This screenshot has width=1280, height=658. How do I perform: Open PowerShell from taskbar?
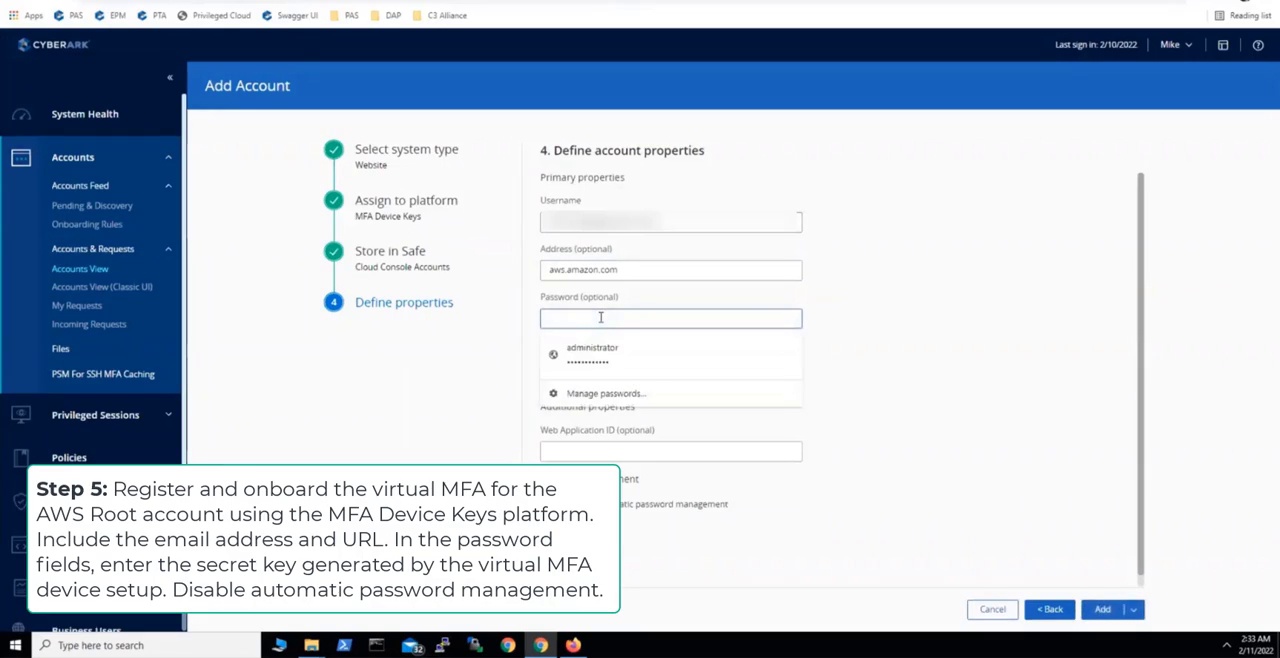click(x=344, y=645)
